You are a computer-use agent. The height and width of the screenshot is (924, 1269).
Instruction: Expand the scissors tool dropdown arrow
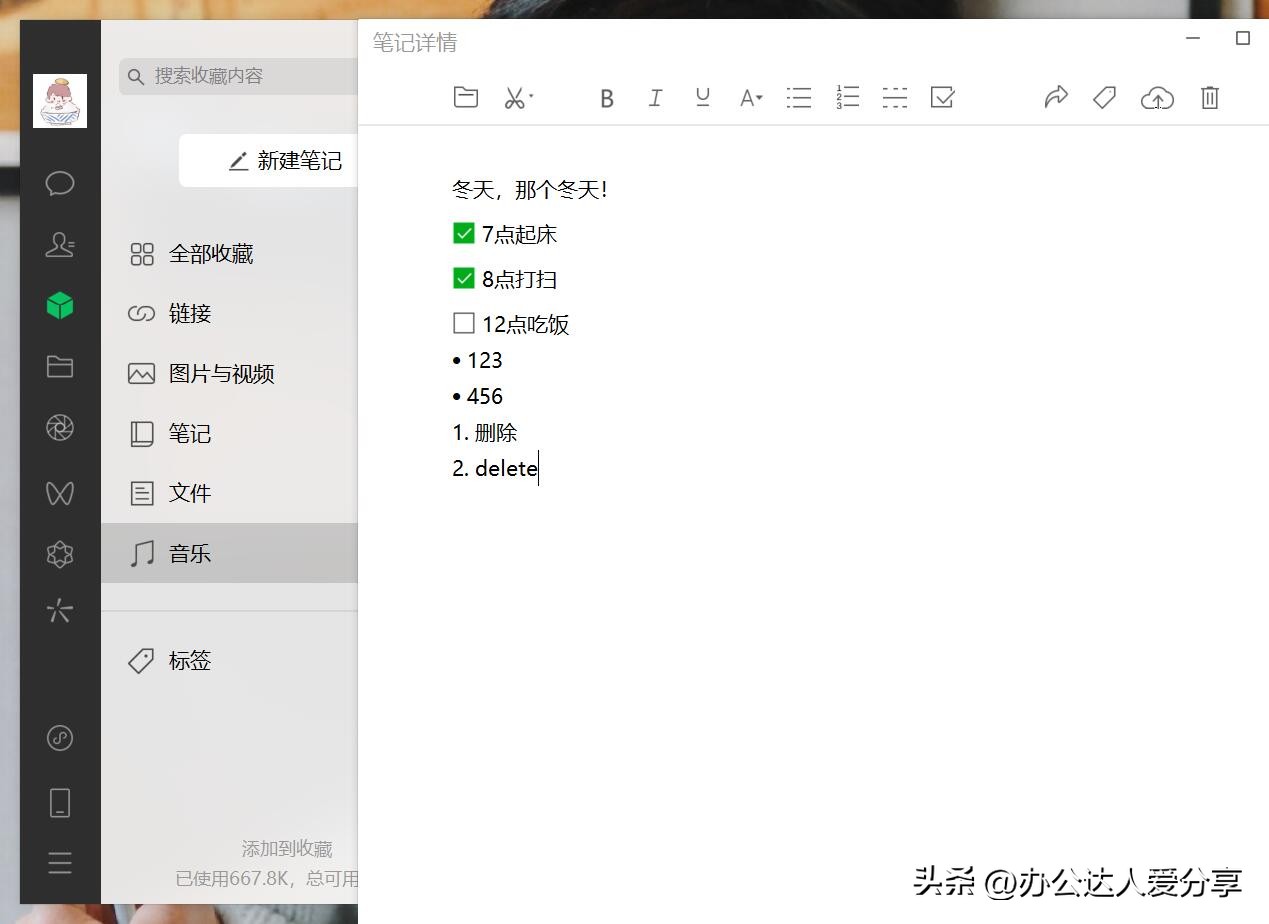coord(531,97)
